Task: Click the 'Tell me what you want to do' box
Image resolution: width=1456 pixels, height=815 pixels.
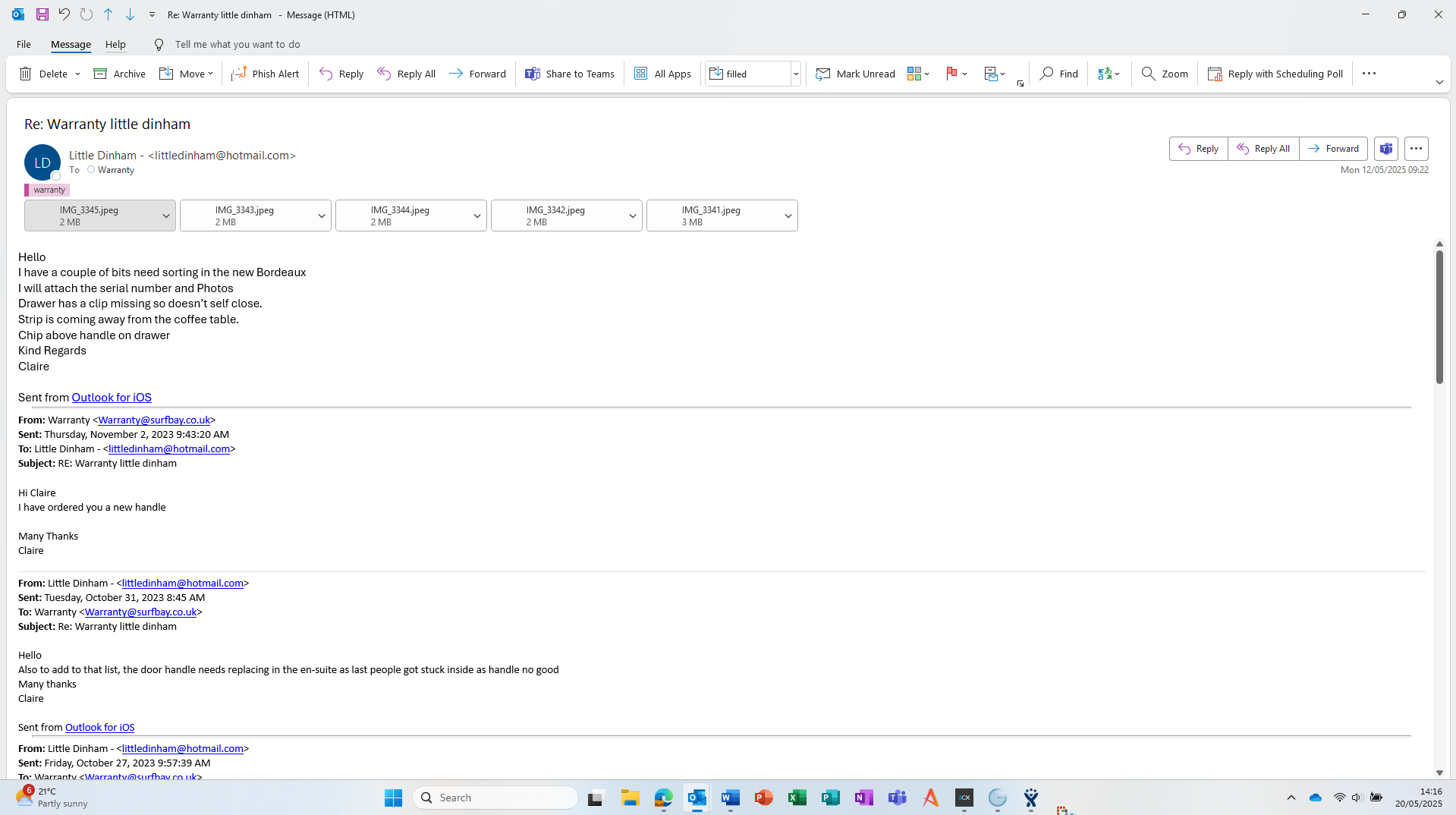Action: (237, 44)
